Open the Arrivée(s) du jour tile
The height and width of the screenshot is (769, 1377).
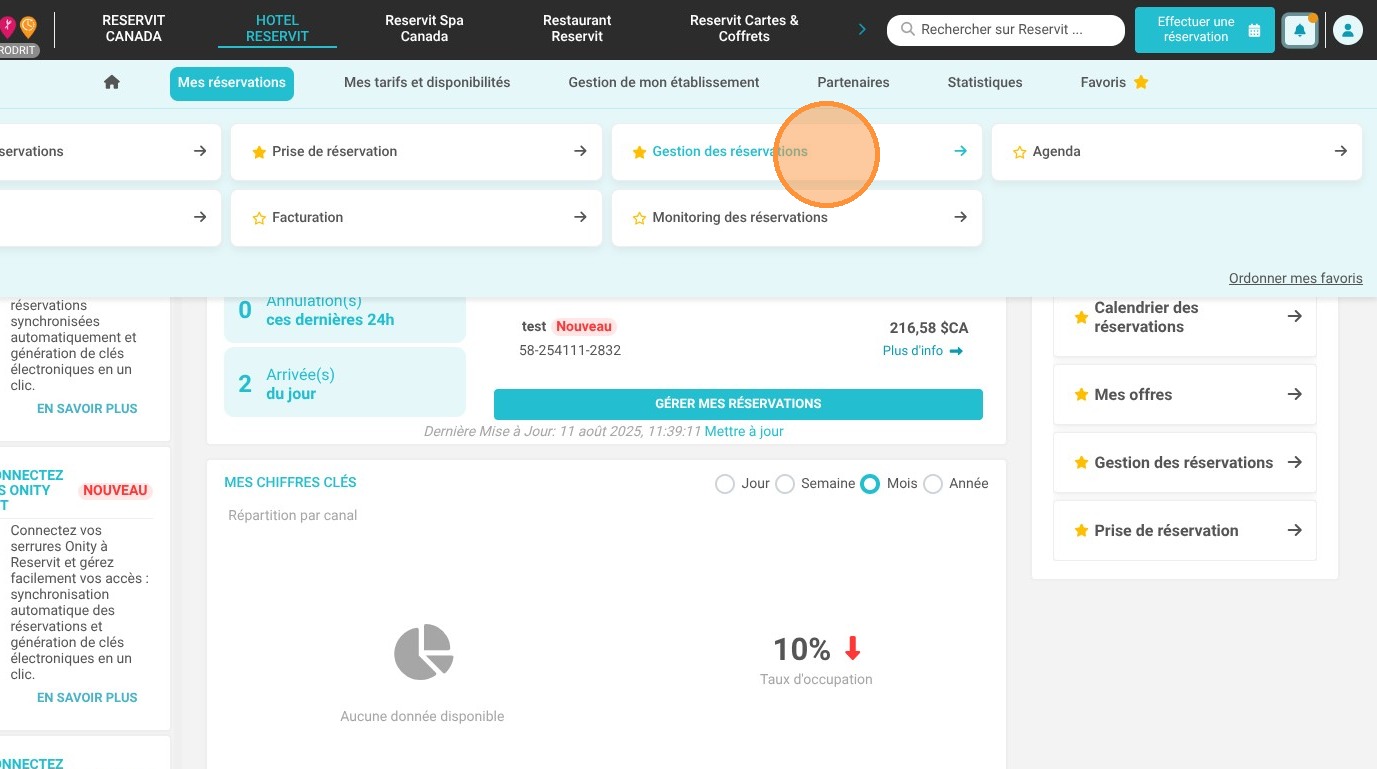pos(345,382)
